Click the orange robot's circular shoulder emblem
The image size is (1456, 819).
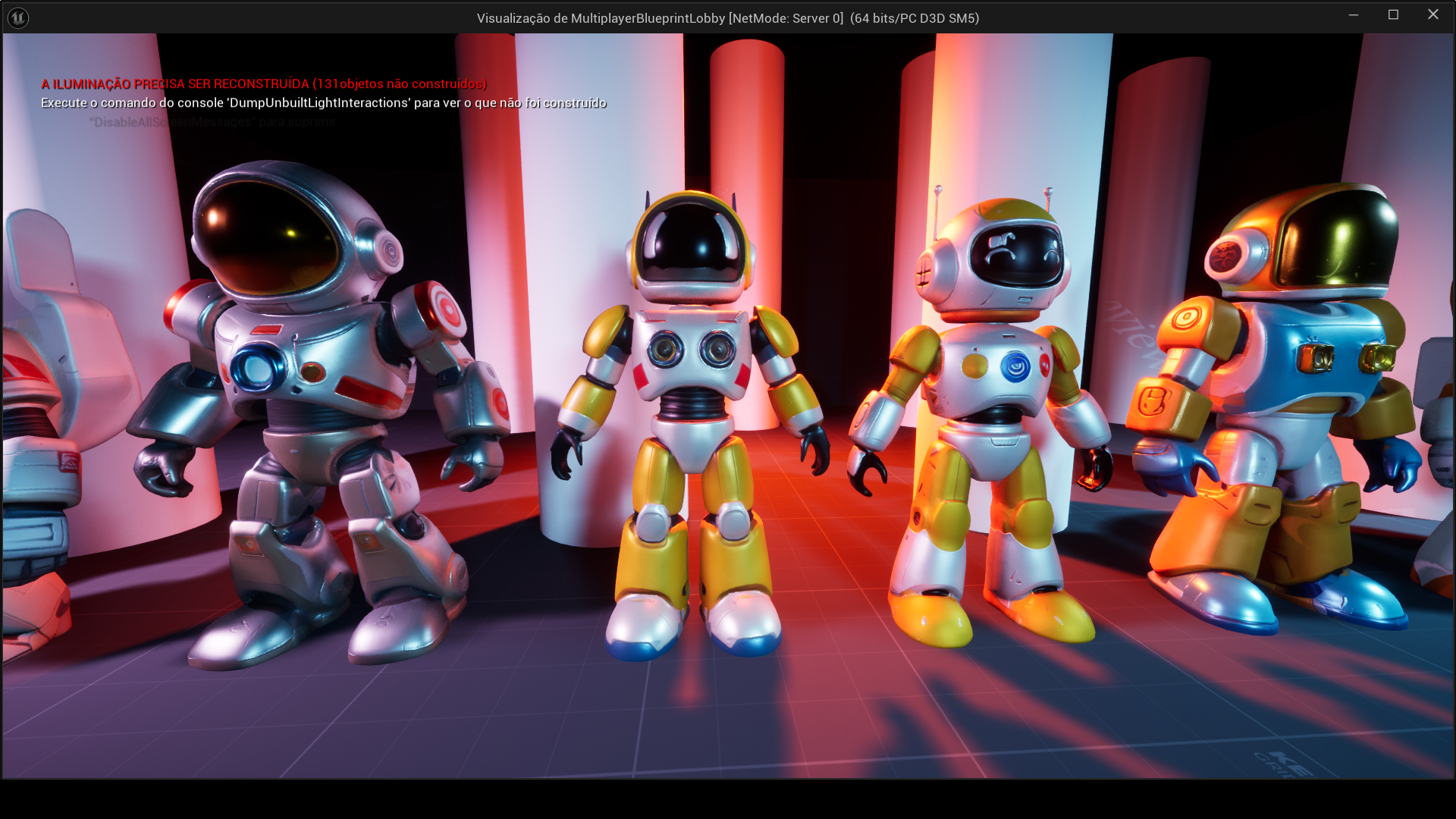click(x=1186, y=317)
